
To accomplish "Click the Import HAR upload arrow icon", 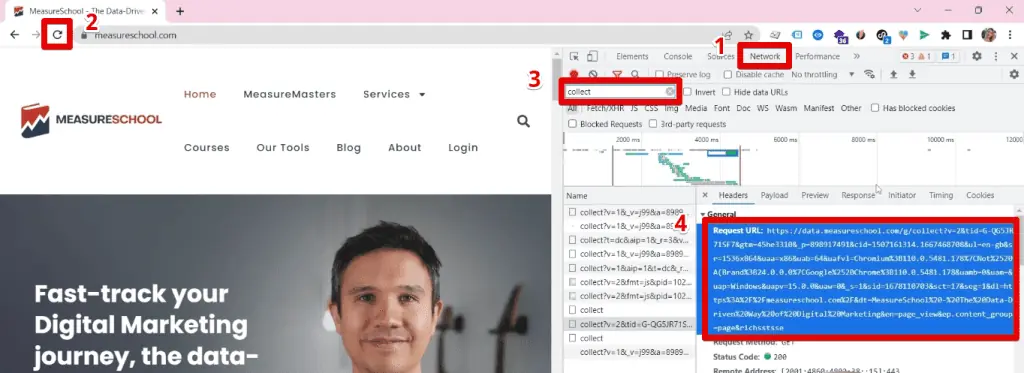I will coord(893,74).
